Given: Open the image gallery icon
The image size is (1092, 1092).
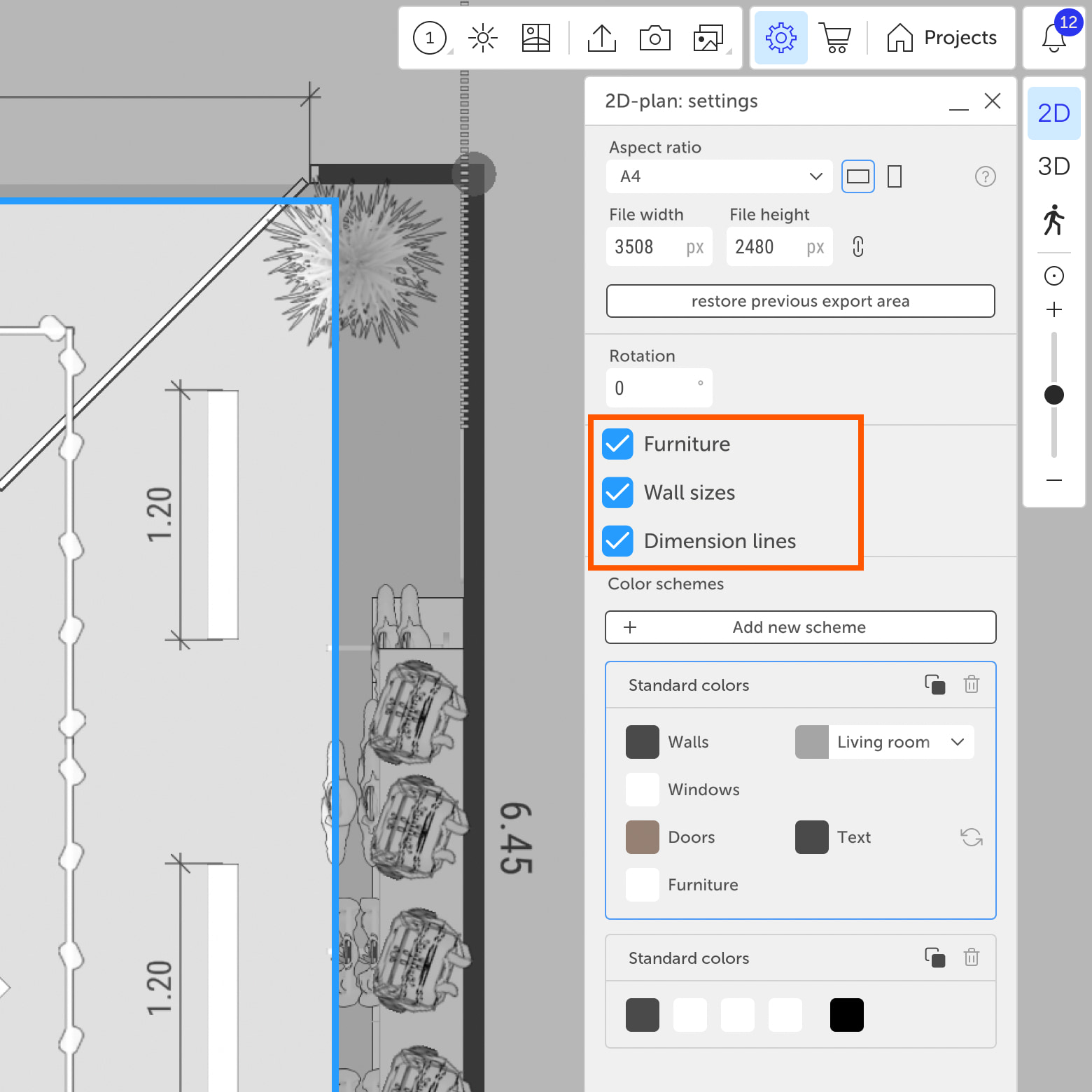Looking at the screenshot, I should coord(708,38).
